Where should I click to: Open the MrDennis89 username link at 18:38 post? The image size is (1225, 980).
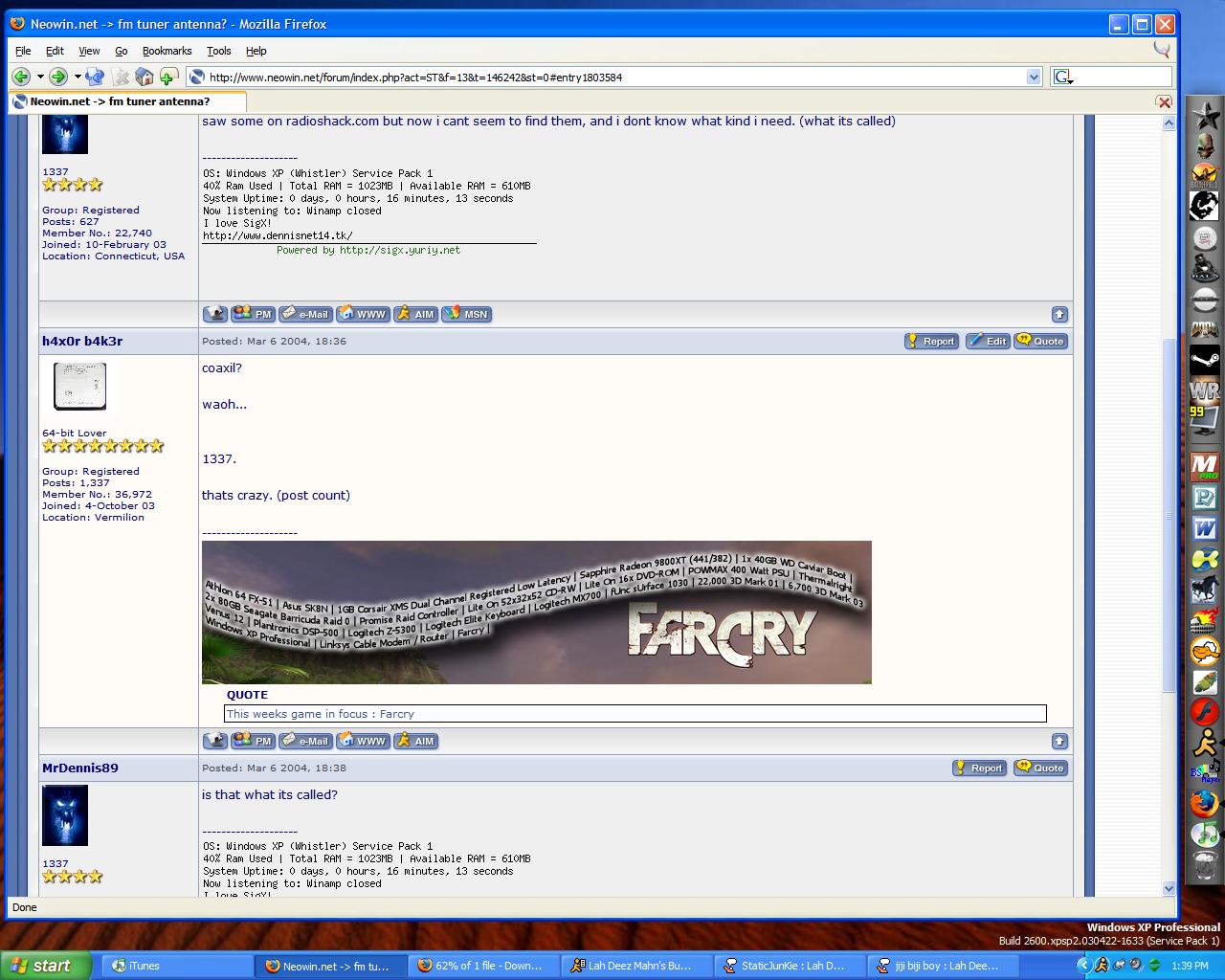pos(80,768)
